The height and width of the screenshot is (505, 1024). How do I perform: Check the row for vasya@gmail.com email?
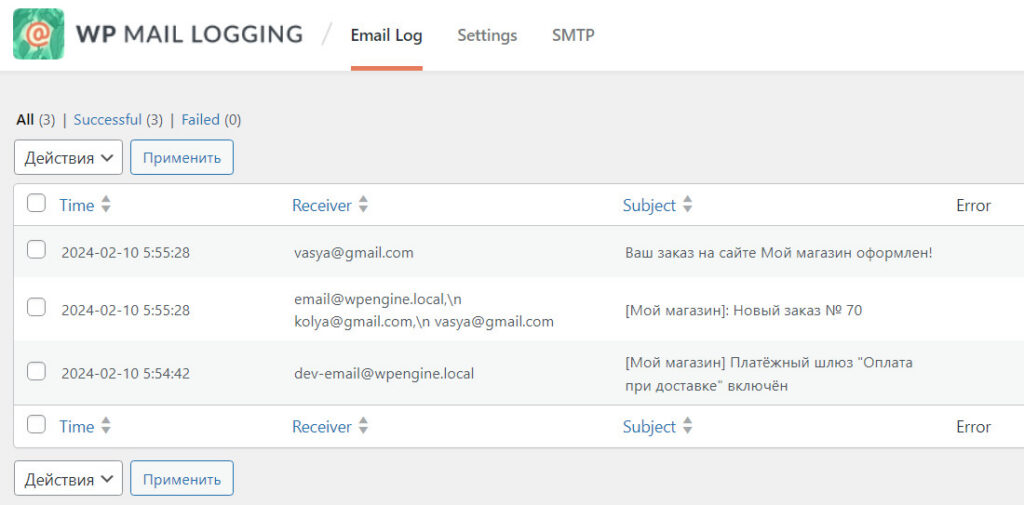[36, 251]
